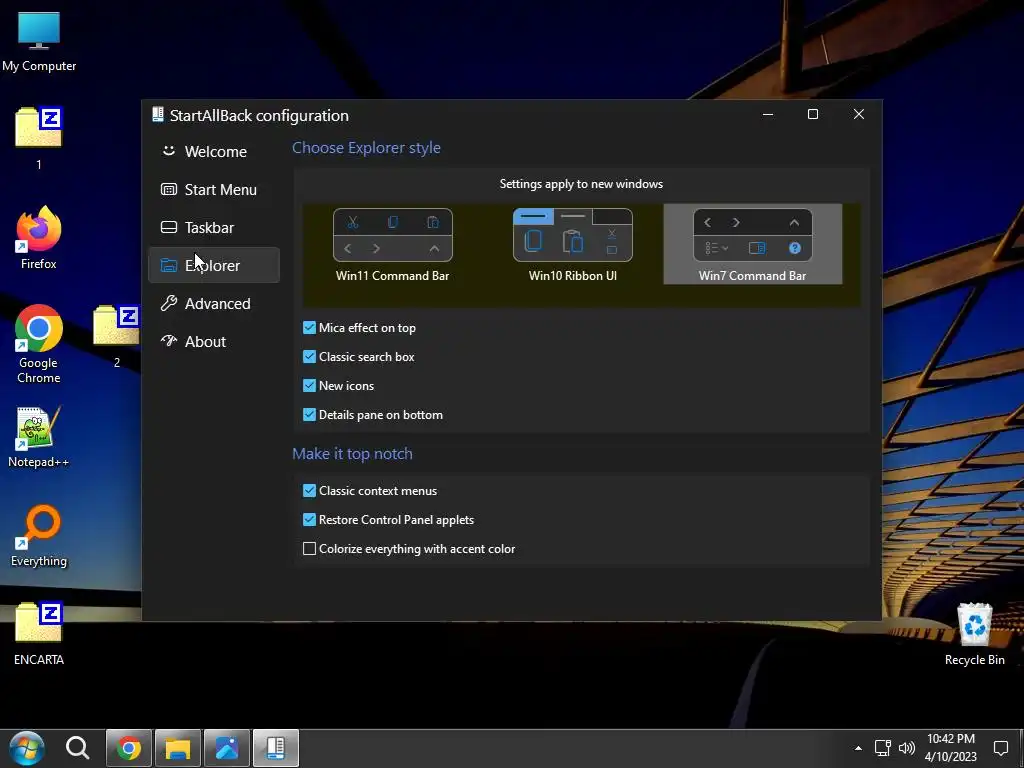The height and width of the screenshot is (768, 1024).
Task: Open Chrome from the taskbar
Action: 129,748
